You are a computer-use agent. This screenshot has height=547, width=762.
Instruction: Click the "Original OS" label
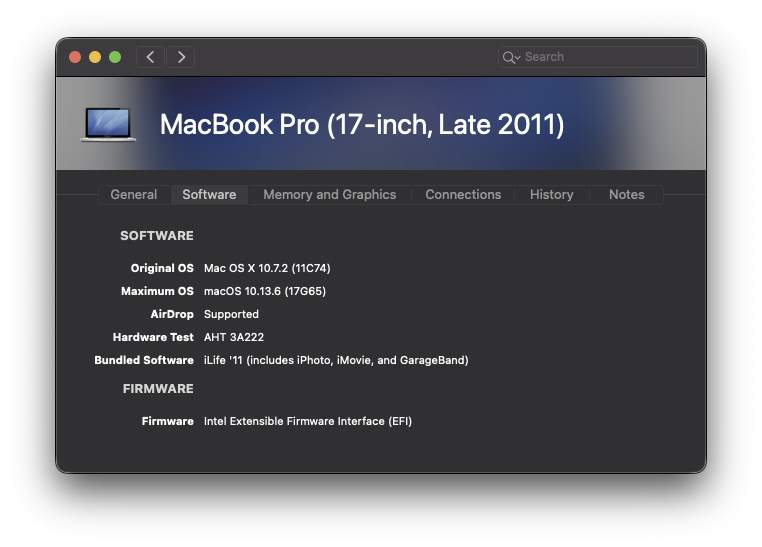162,268
